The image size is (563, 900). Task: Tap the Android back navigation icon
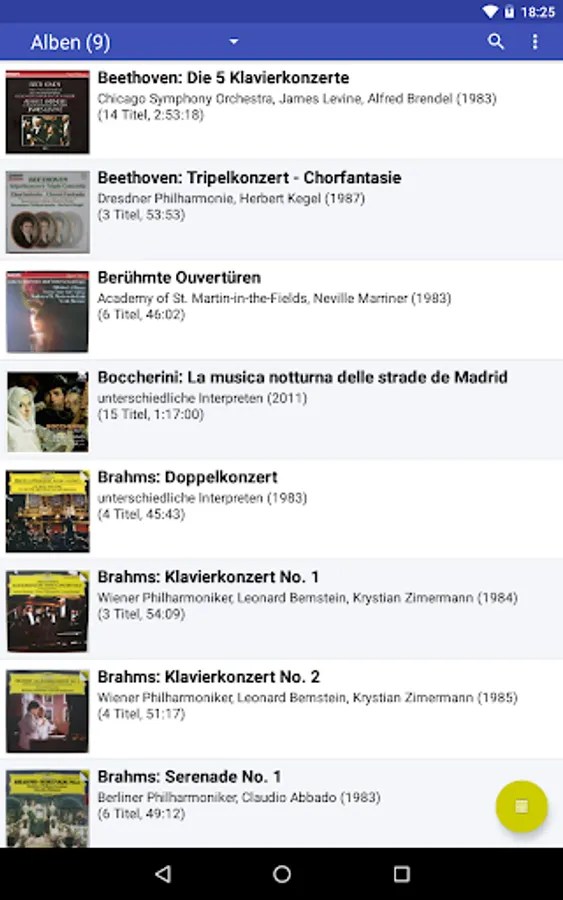click(164, 874)
